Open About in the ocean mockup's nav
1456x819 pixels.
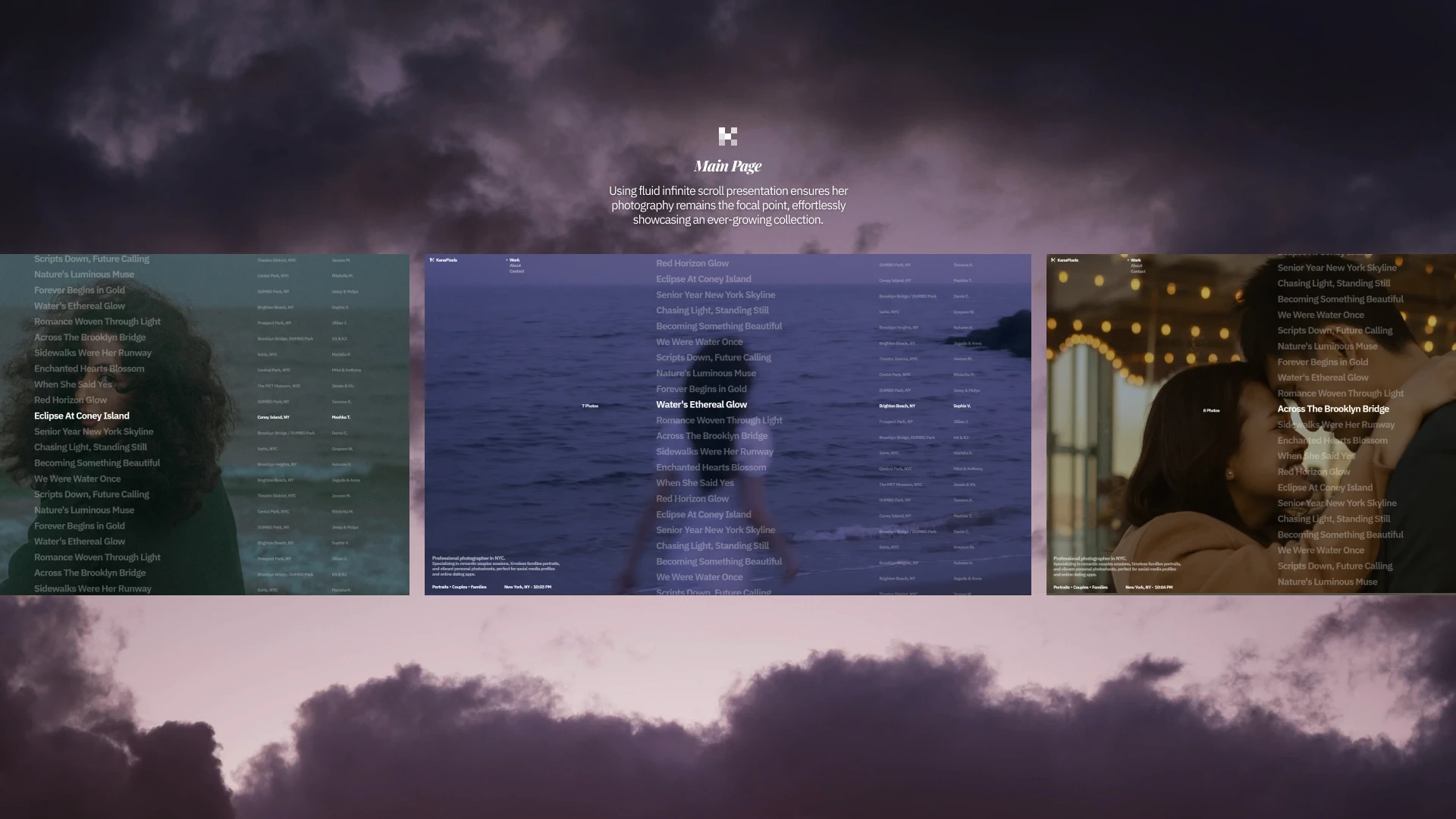click(515, 265)
